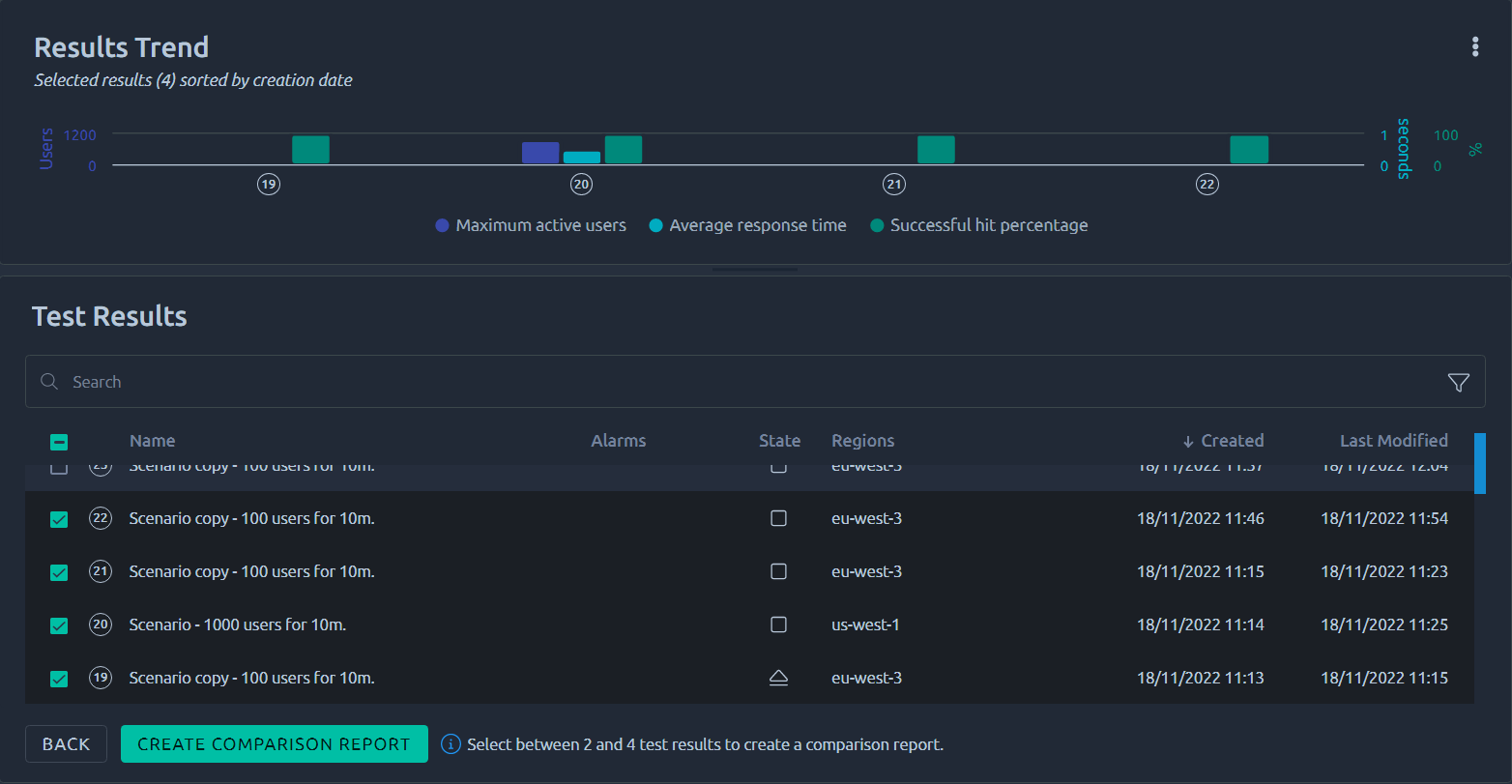Open result 22 'Scenario copy - 100 users for 10m.'
Screen dimensions: 1512x784
click(252, 518)
